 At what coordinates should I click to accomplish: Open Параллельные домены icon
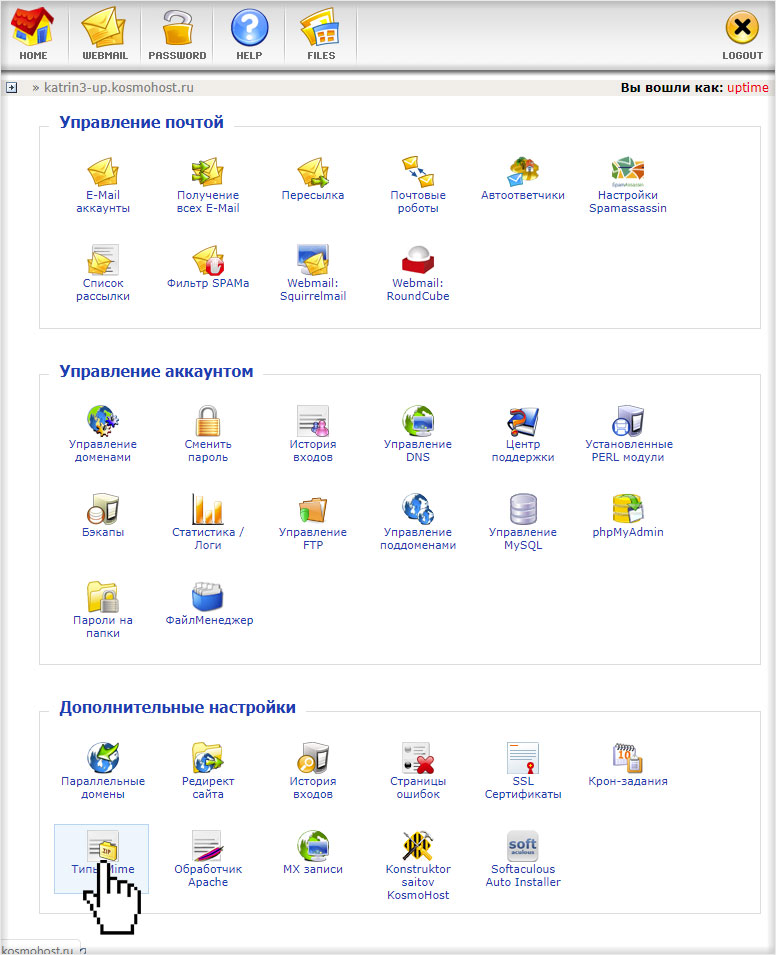click(103, 758)
